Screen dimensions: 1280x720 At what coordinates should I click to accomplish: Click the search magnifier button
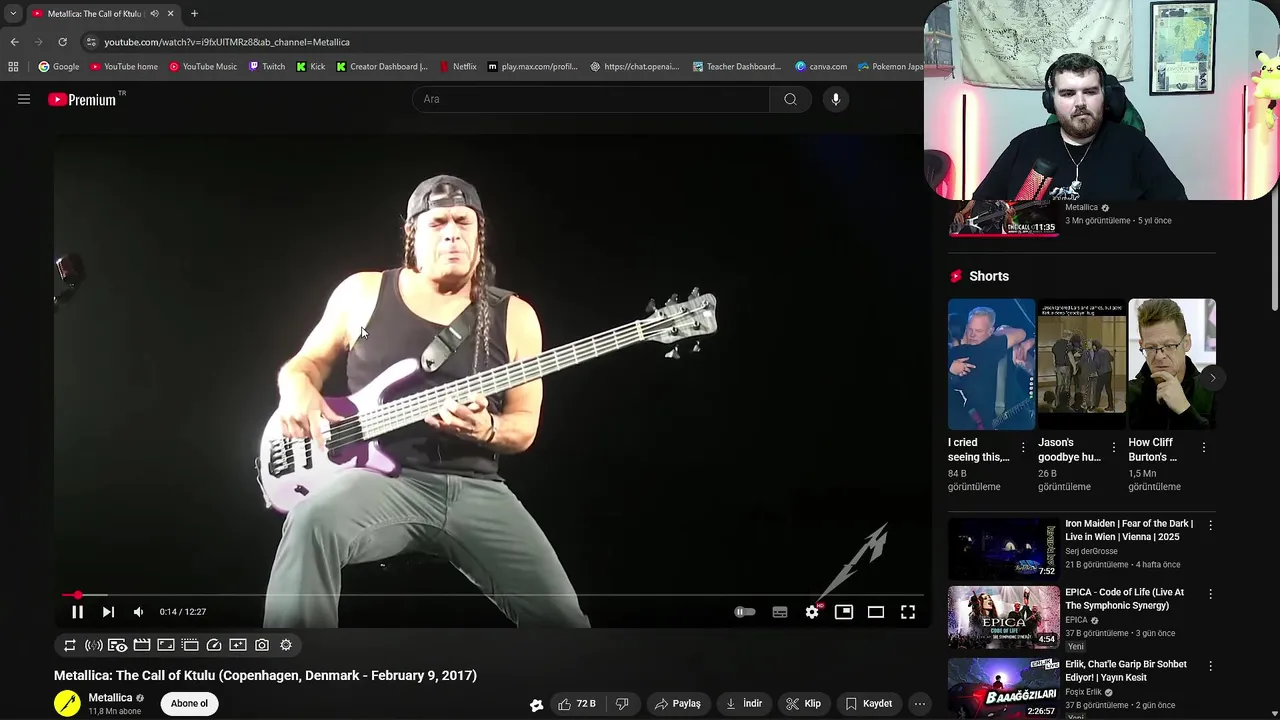pyautogui.click(x=790, y=99)
